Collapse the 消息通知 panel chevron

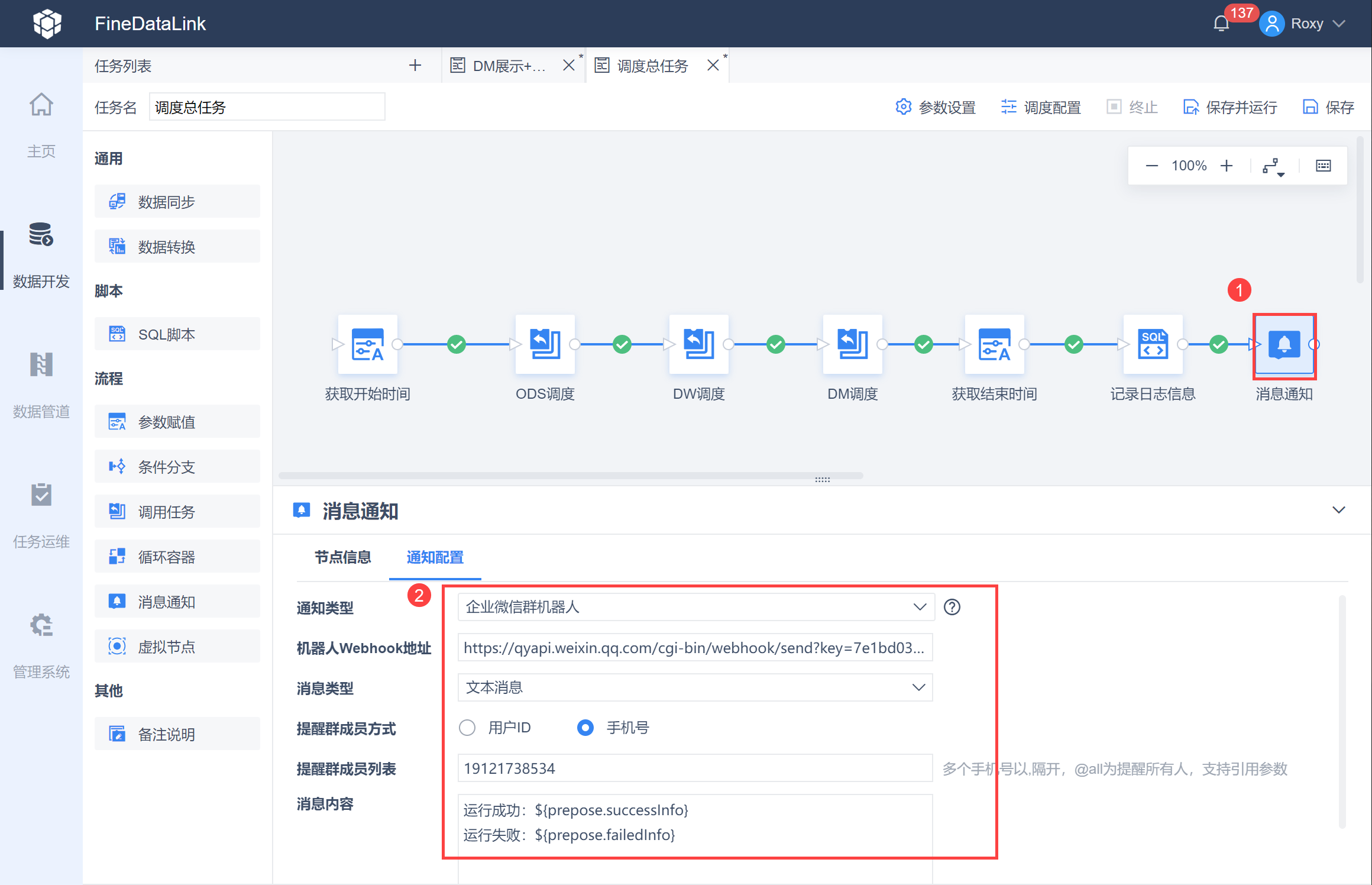1339,510
